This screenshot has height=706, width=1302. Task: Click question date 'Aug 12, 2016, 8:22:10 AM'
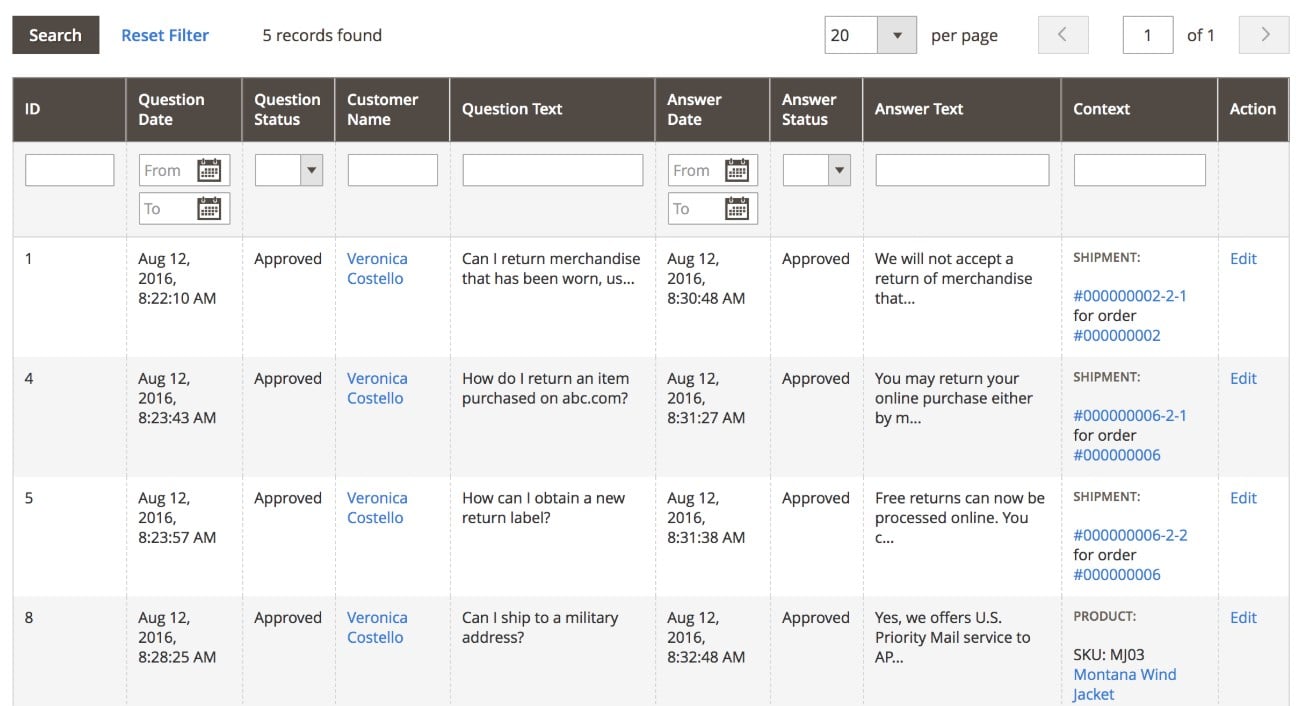point(177,279)
